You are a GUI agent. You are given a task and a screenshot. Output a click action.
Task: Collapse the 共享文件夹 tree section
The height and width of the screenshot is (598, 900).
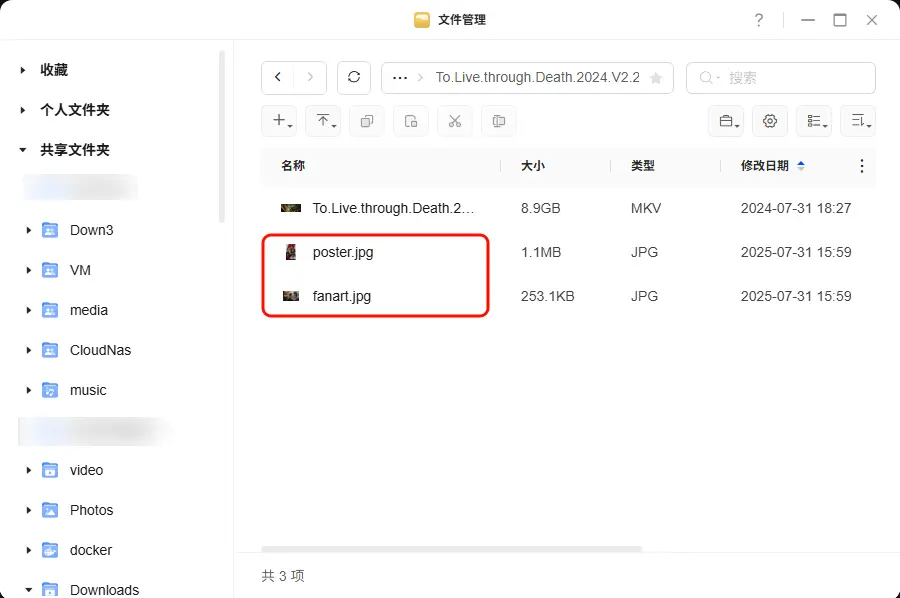pos(23,150)
